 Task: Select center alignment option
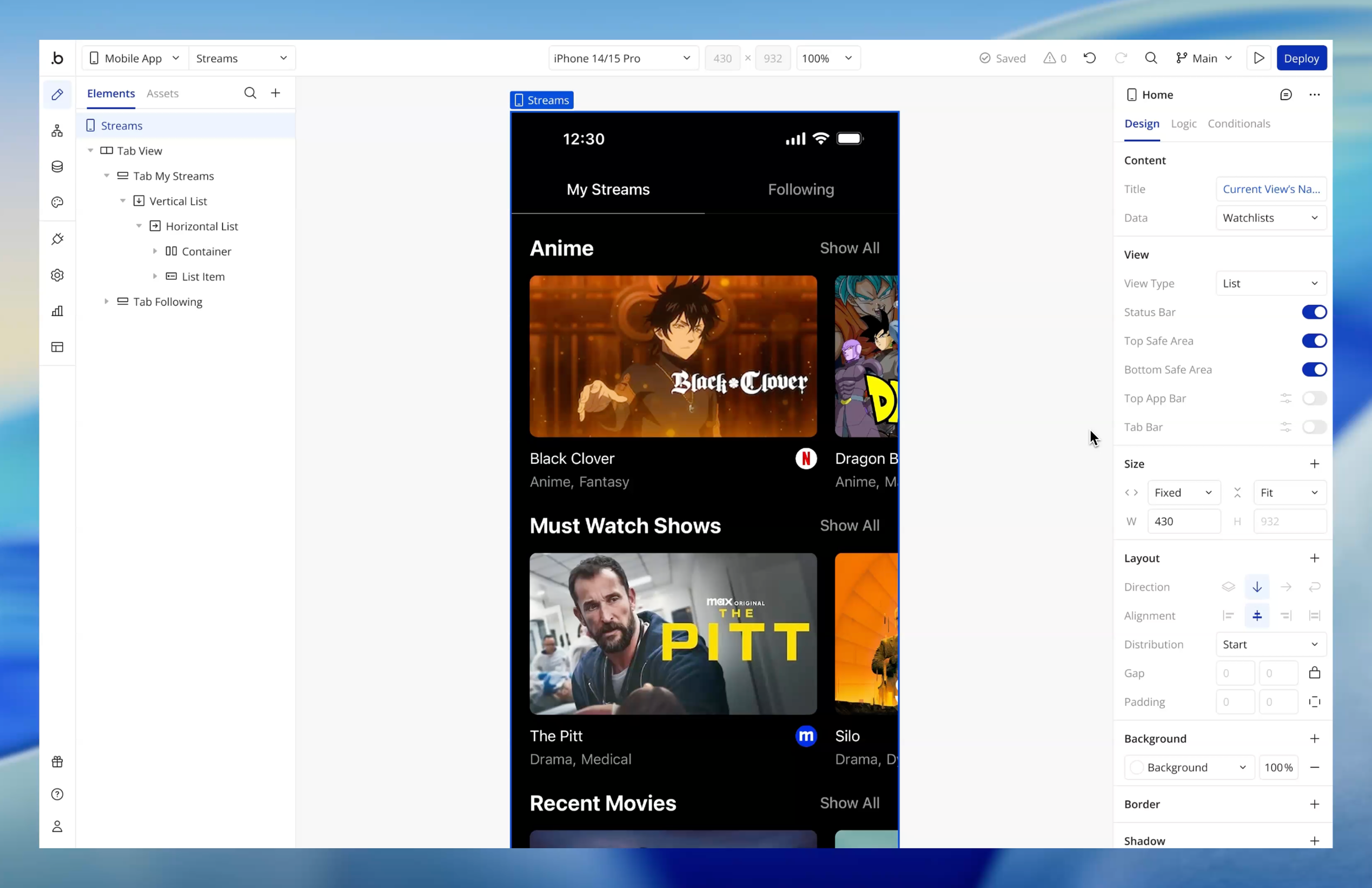tap(1257, 615)
